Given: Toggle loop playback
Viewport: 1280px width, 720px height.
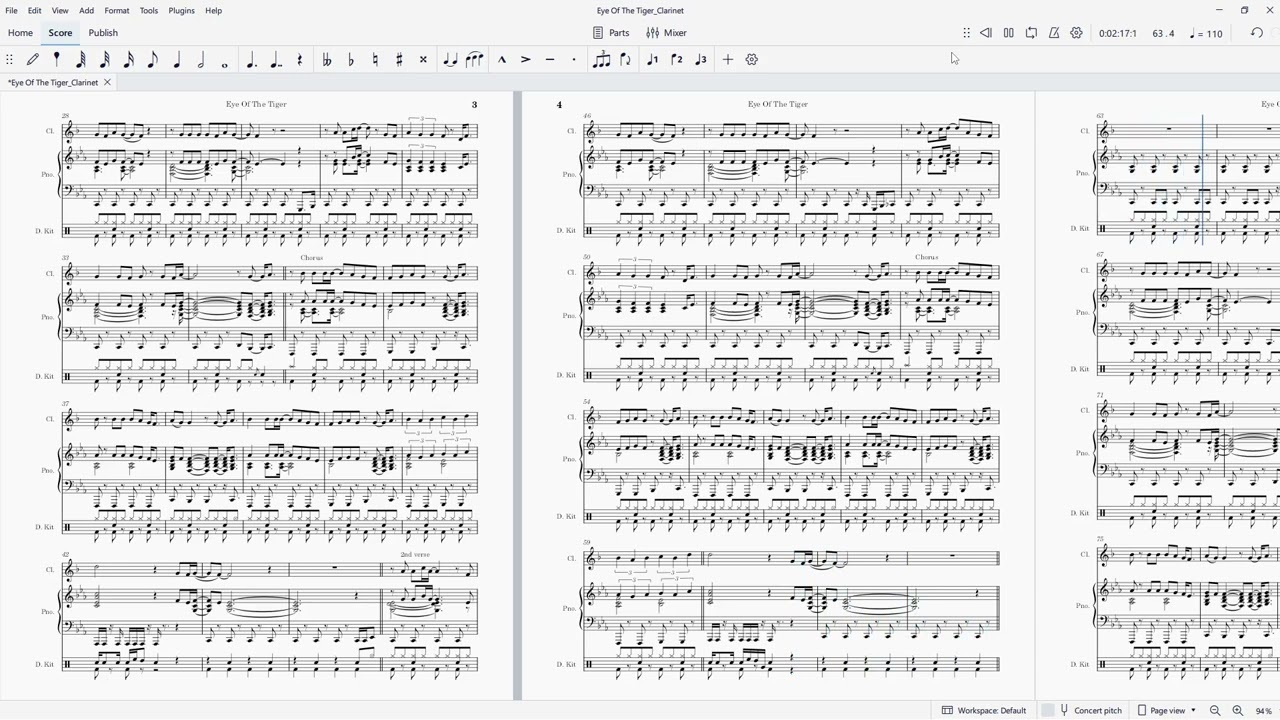Looking at the screenshot, I should coord(1032,33).
